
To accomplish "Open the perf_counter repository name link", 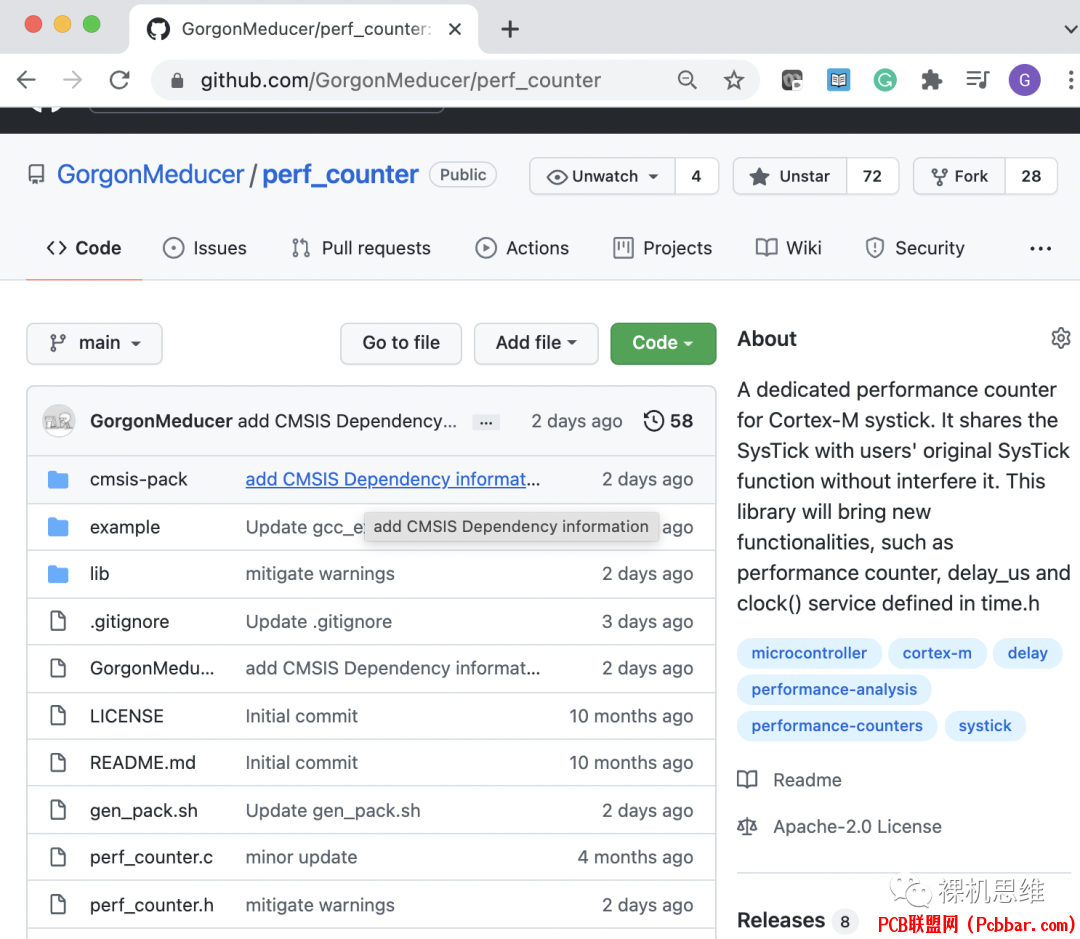I will [x=340, y=175].
